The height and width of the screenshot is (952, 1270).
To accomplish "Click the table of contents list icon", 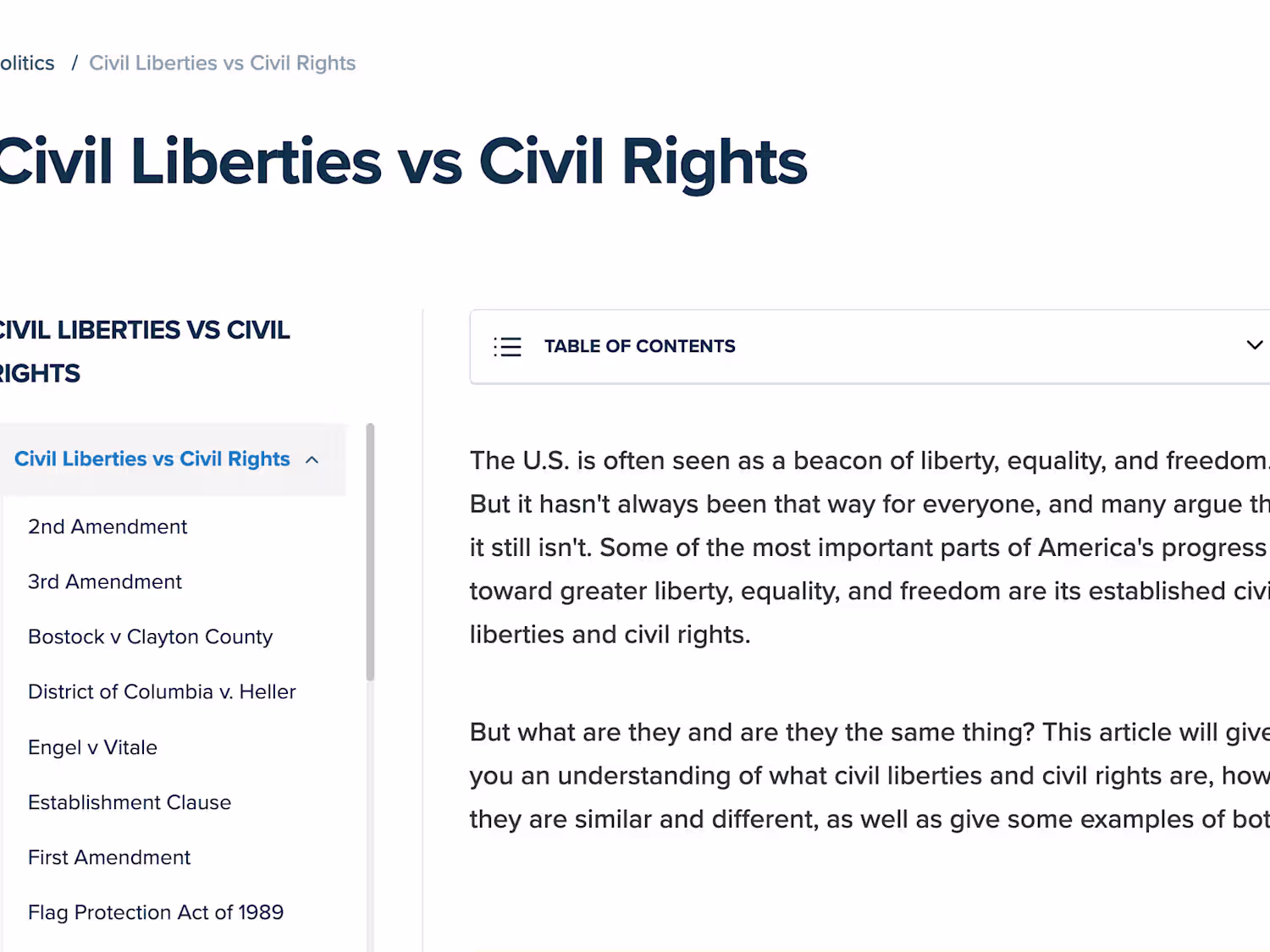I will coord(507,347).
